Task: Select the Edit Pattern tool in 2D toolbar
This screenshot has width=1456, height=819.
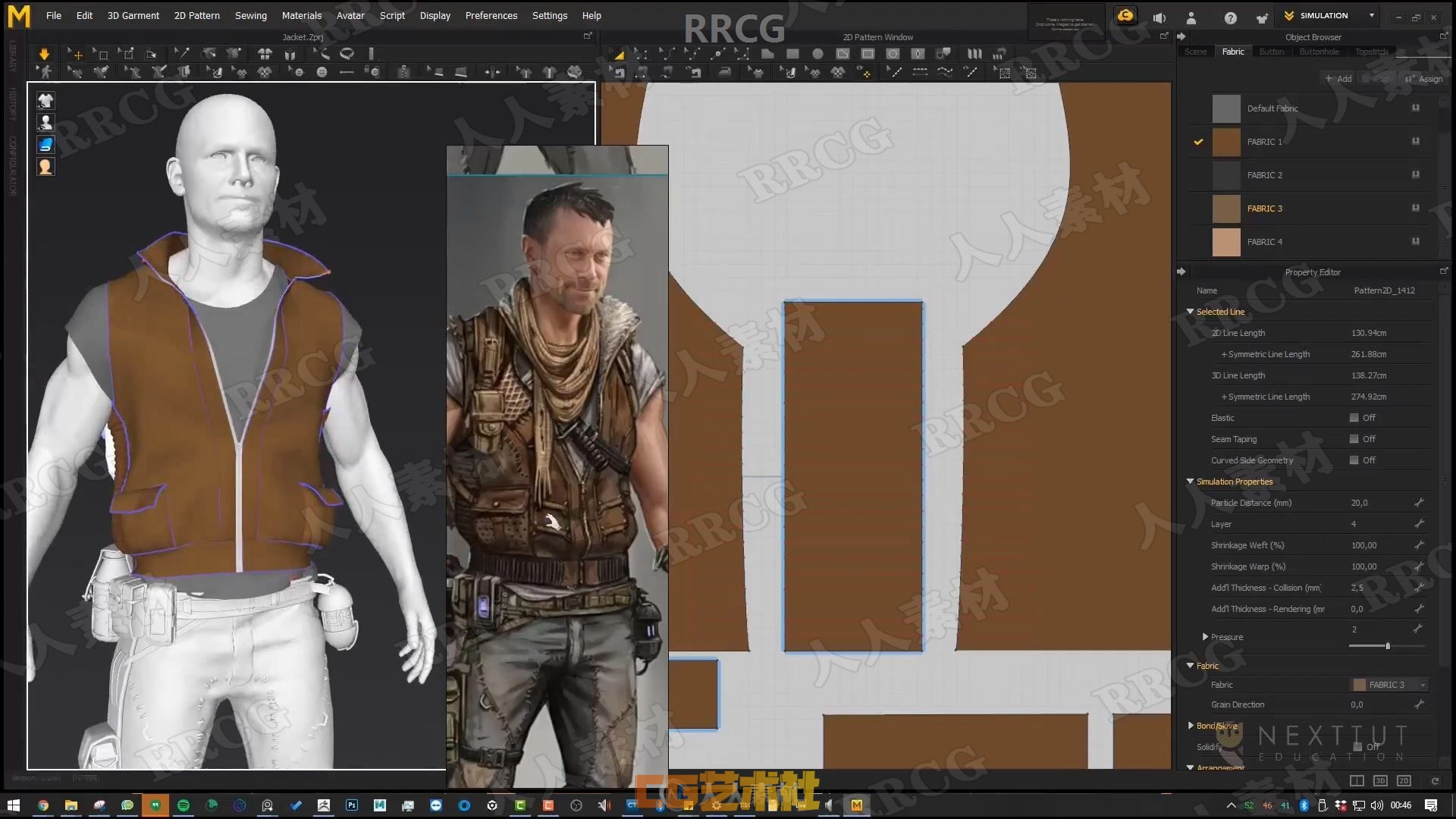Action: click(x=642, y=54)
